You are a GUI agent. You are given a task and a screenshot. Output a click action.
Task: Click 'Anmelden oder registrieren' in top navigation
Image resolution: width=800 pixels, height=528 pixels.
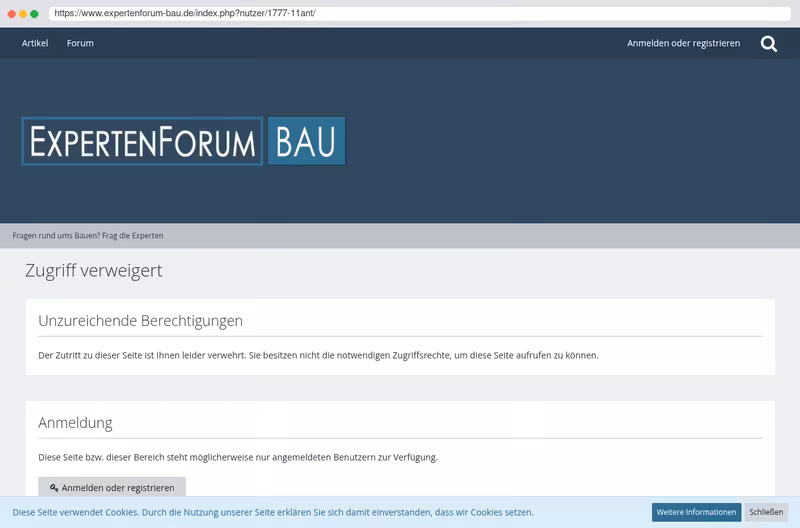[683, 43]
